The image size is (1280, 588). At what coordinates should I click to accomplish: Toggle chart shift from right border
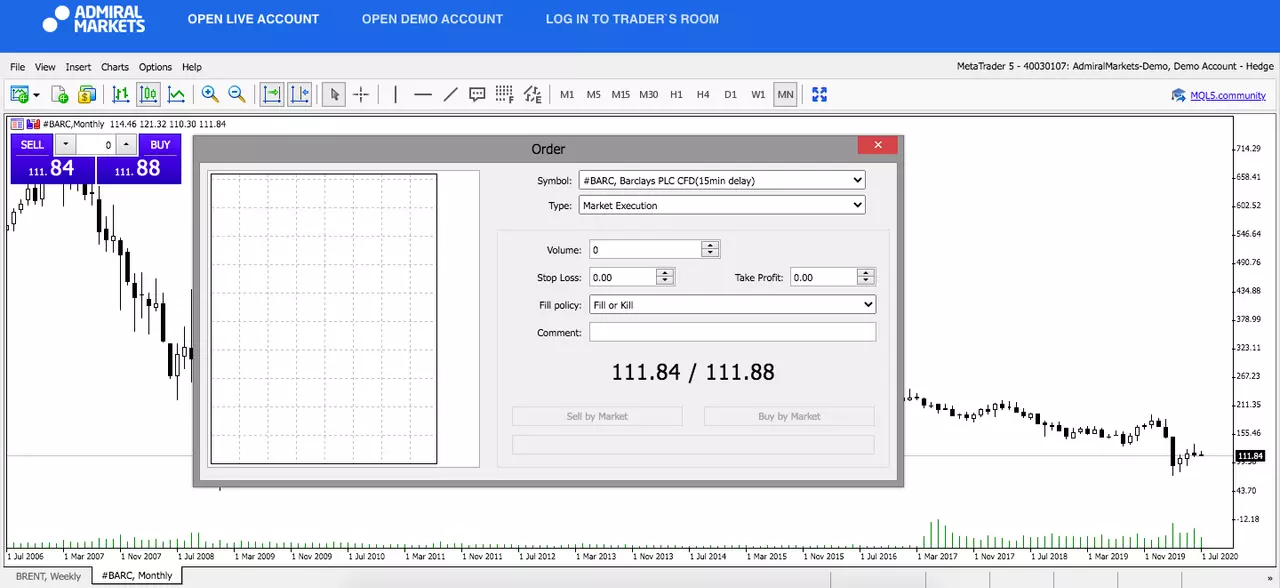coord(300,94)
